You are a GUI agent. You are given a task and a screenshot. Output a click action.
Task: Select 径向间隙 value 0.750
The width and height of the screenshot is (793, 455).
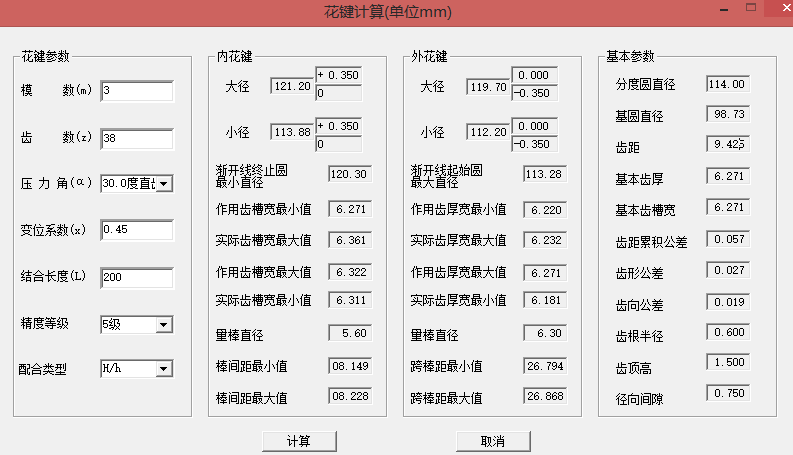click(x=728, y=393)
